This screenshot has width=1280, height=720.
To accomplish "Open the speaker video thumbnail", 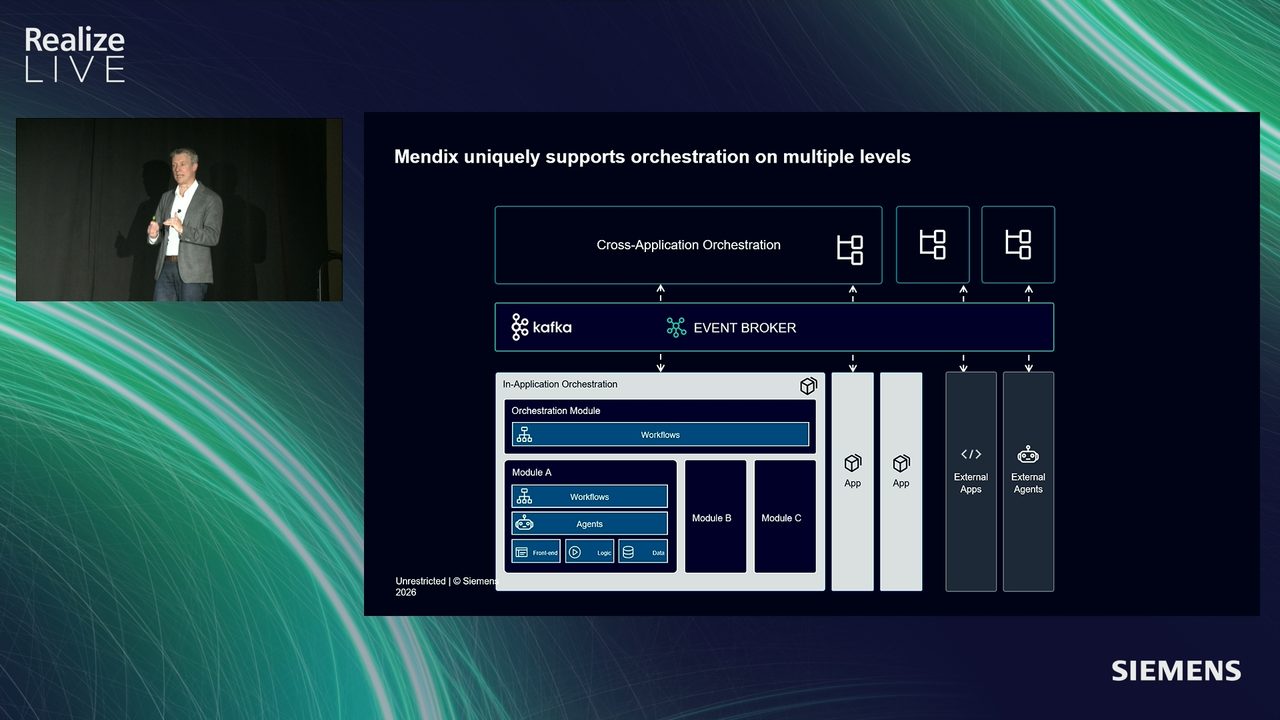I will 179,210.
